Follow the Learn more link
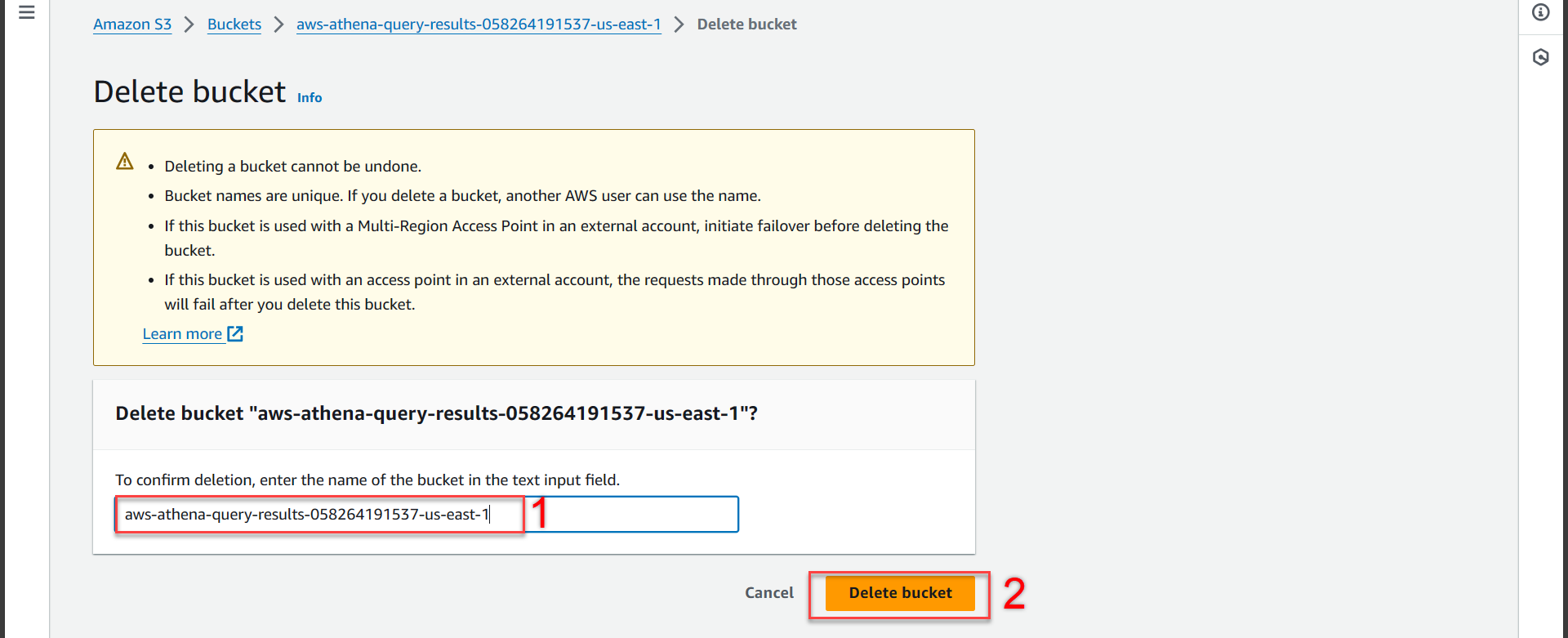 (x=182, y=333)
